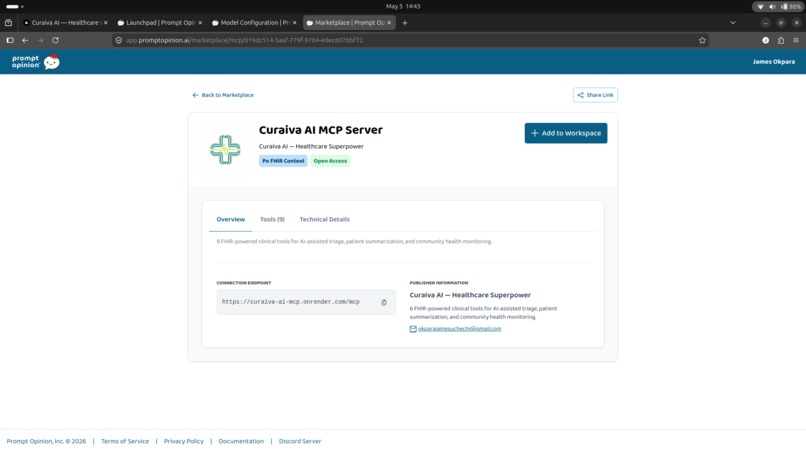Open the Tools (9) tab
The width and height of the screenshot is (806, 453).
tap(272, 220)
